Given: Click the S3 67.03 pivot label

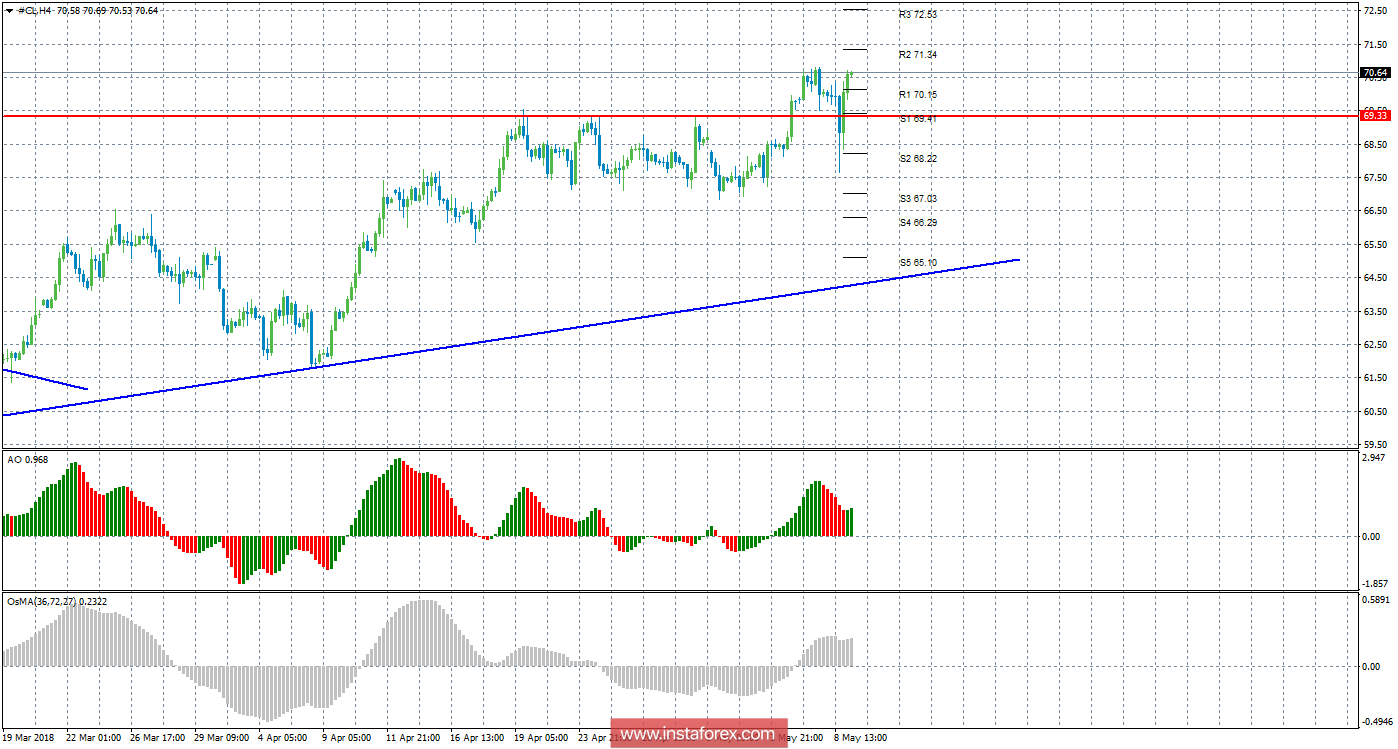Looking at the screenshot, I should 918,199.
